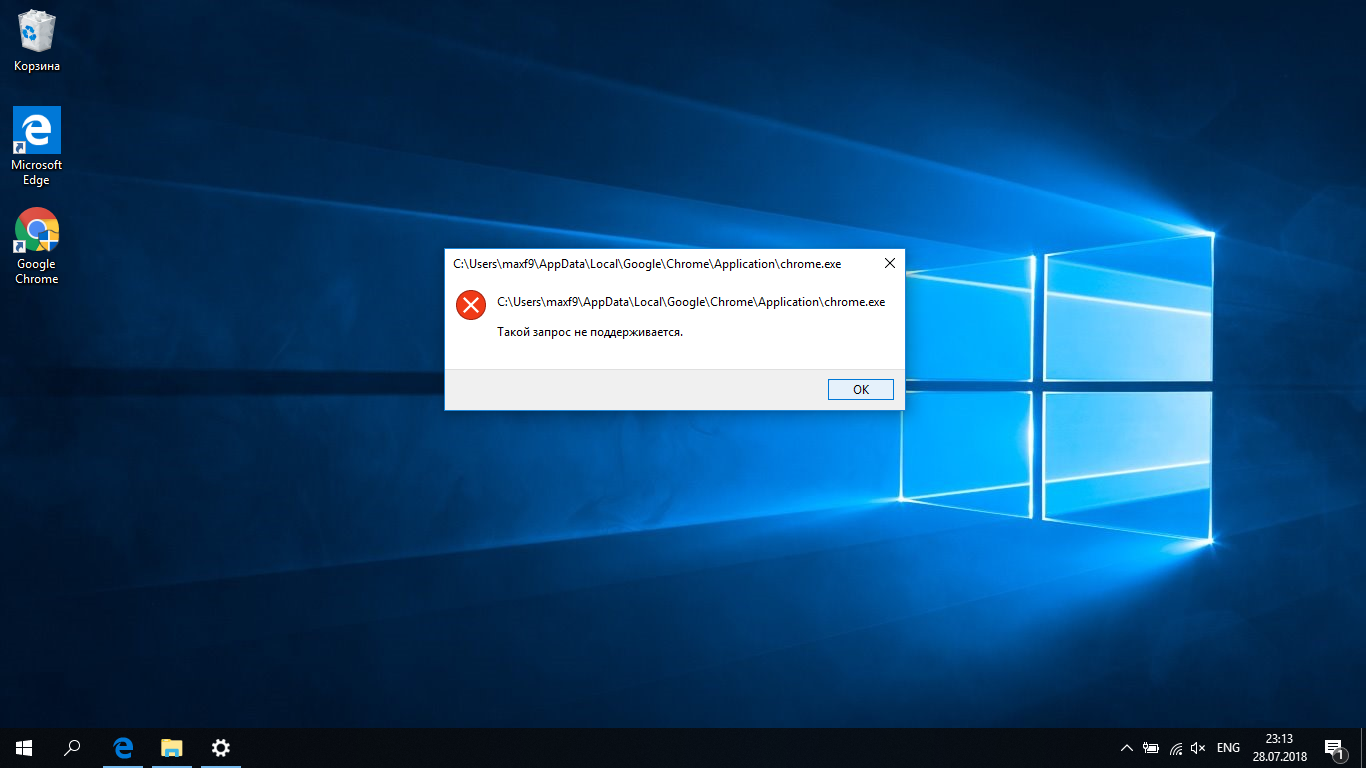This screenshot has height=768, width=1366.
Task: Open the Action Center notifications icon
Action: pyautogui.click(x=1334, y=748)
